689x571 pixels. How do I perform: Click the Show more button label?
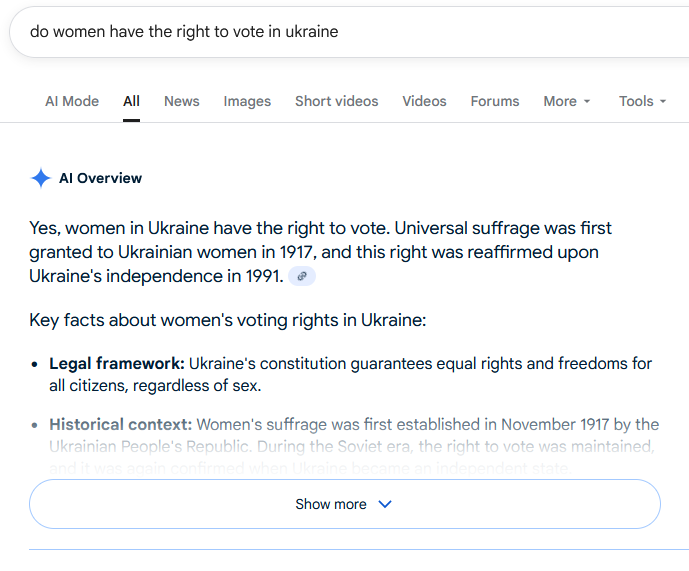click(x=331, y=504)
